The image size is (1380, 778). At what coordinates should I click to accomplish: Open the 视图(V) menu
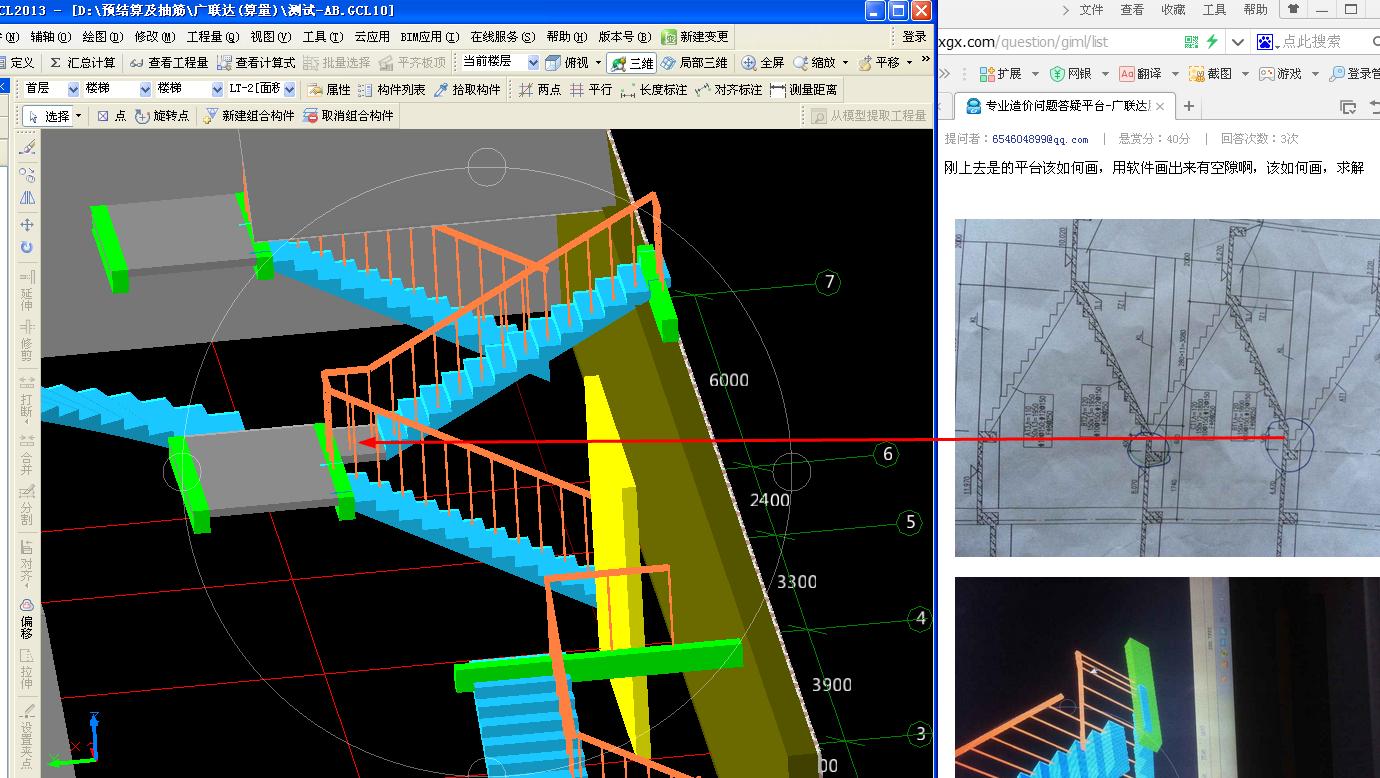270,36
